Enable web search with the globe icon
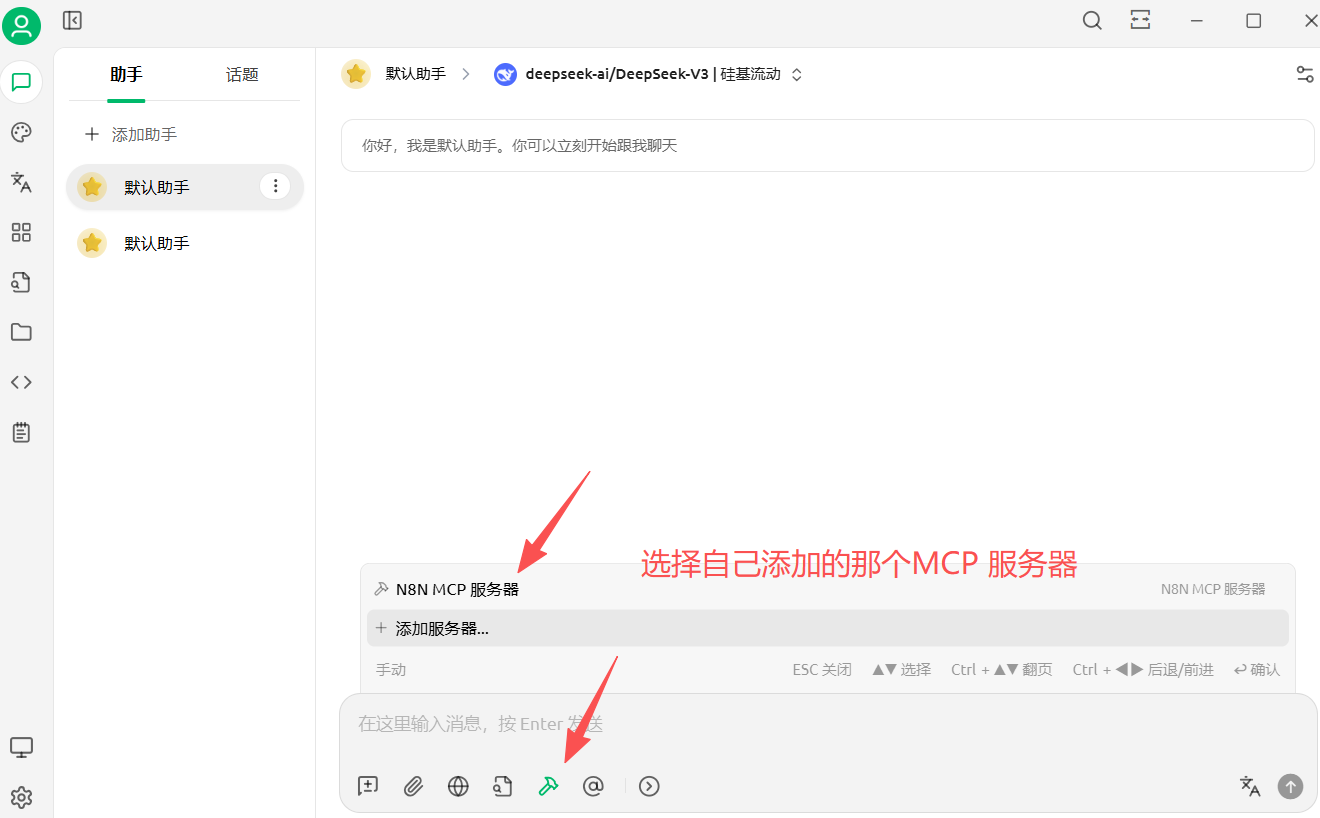This screenshot has height=818, width=1320. point(458,786)
